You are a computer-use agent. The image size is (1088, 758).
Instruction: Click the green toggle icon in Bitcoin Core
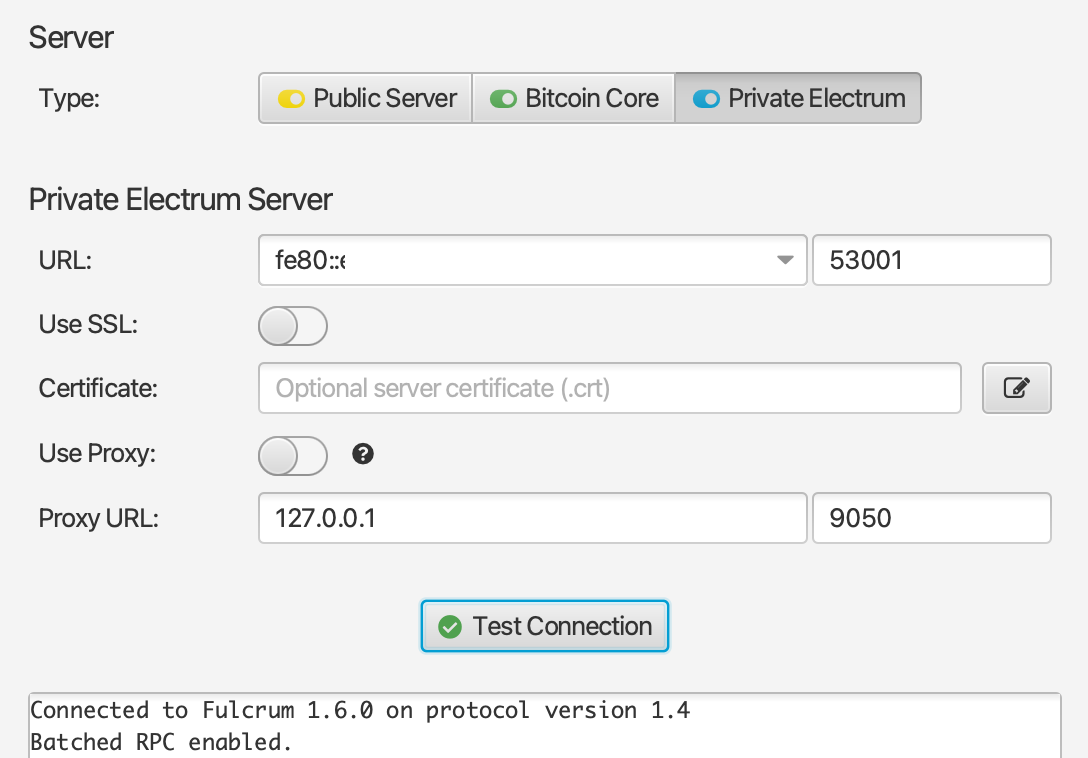pos(502,98)
